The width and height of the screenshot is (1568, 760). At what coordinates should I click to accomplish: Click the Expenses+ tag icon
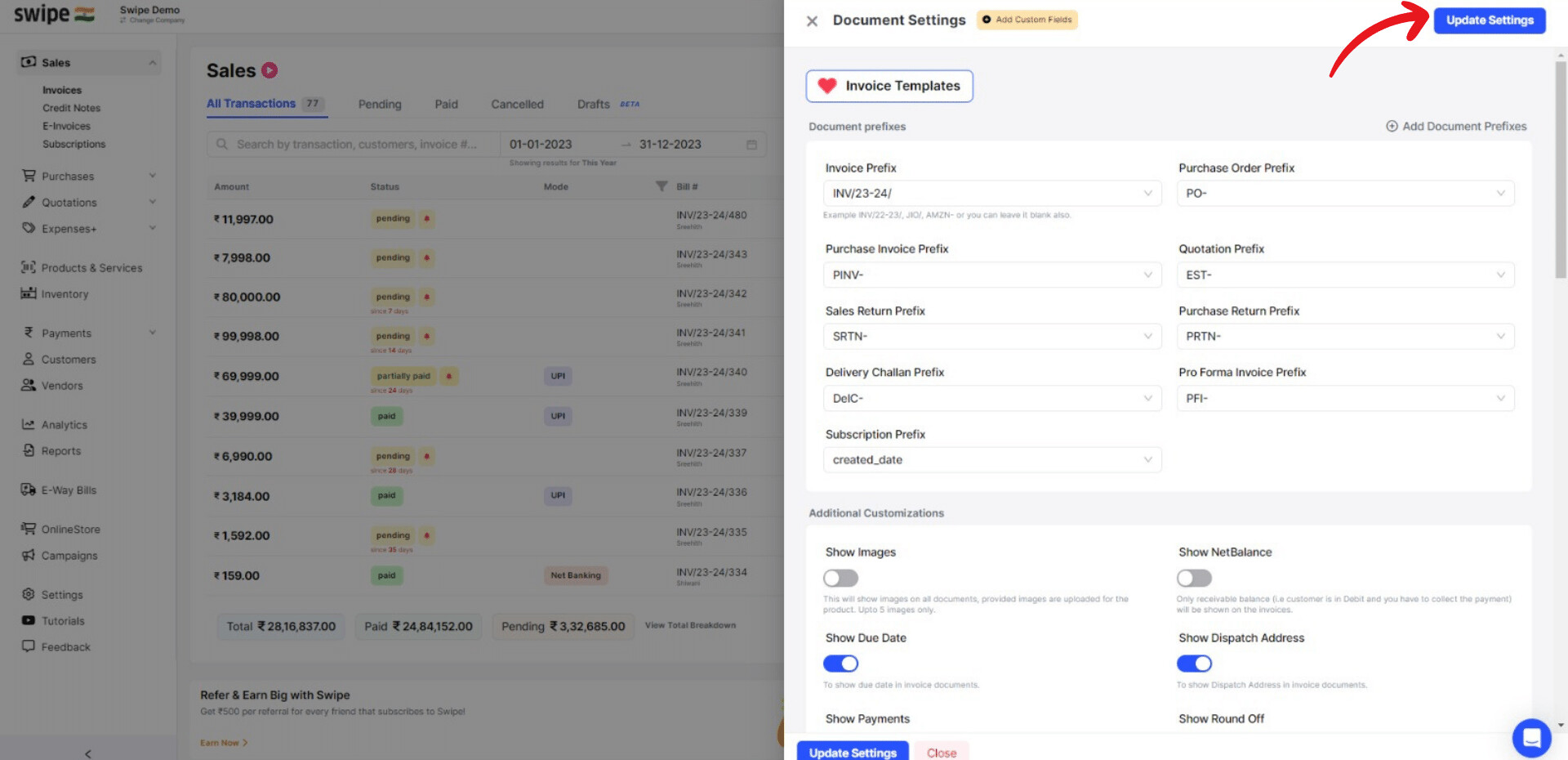pyautogui.click(x=29, y=228)
